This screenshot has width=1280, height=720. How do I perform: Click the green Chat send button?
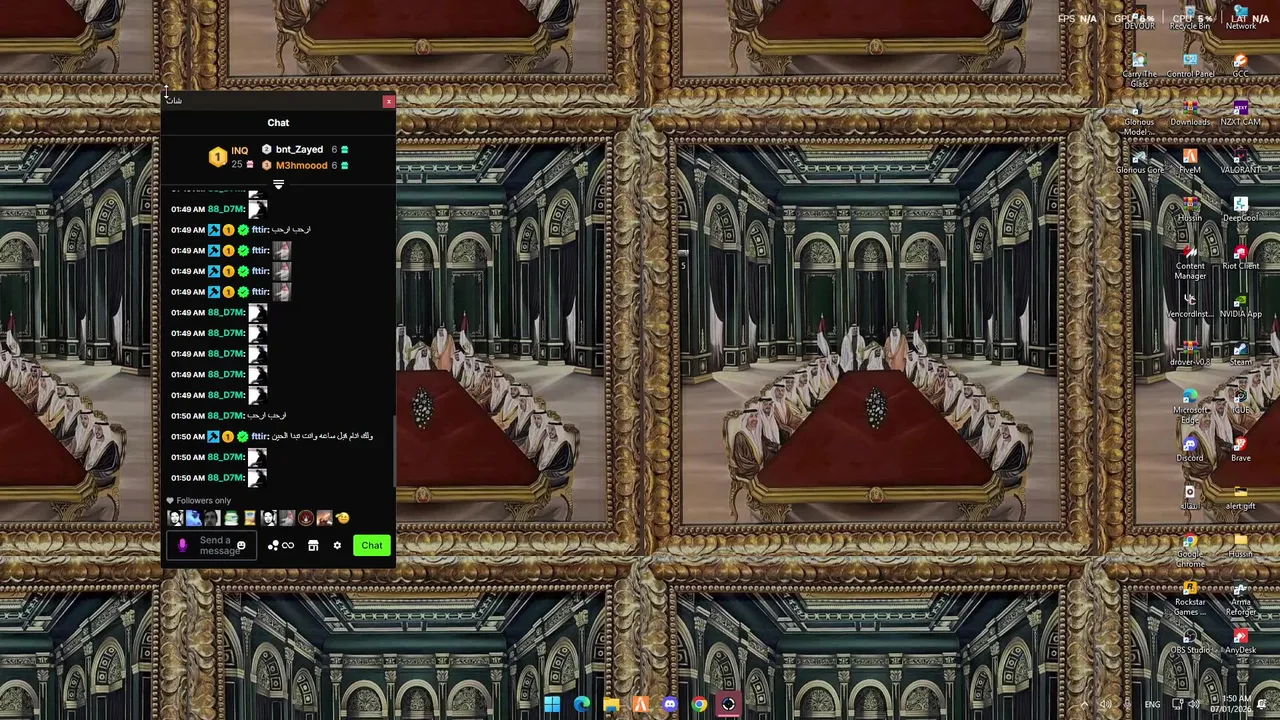pos(372,545)
